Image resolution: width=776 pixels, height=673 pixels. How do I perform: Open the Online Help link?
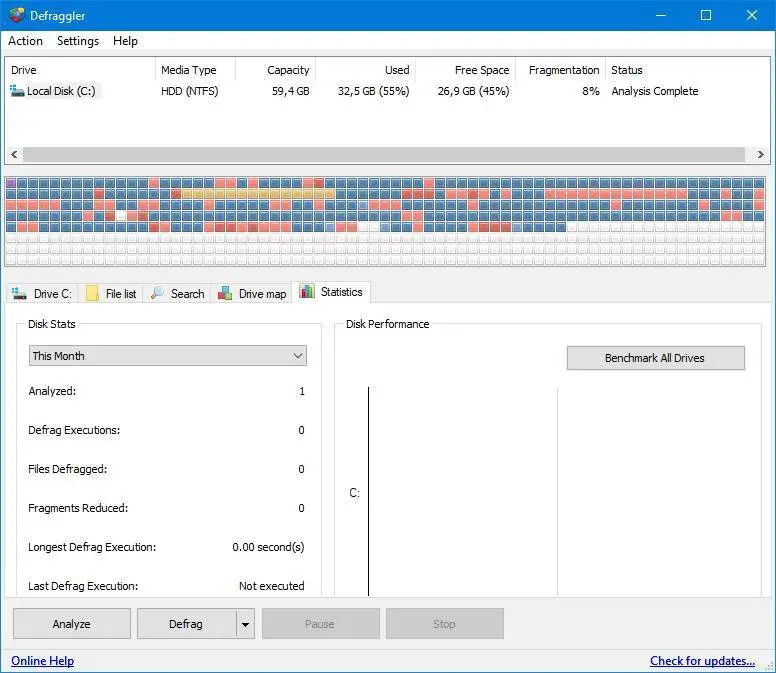pyautogui.click(x=43, y=661)
